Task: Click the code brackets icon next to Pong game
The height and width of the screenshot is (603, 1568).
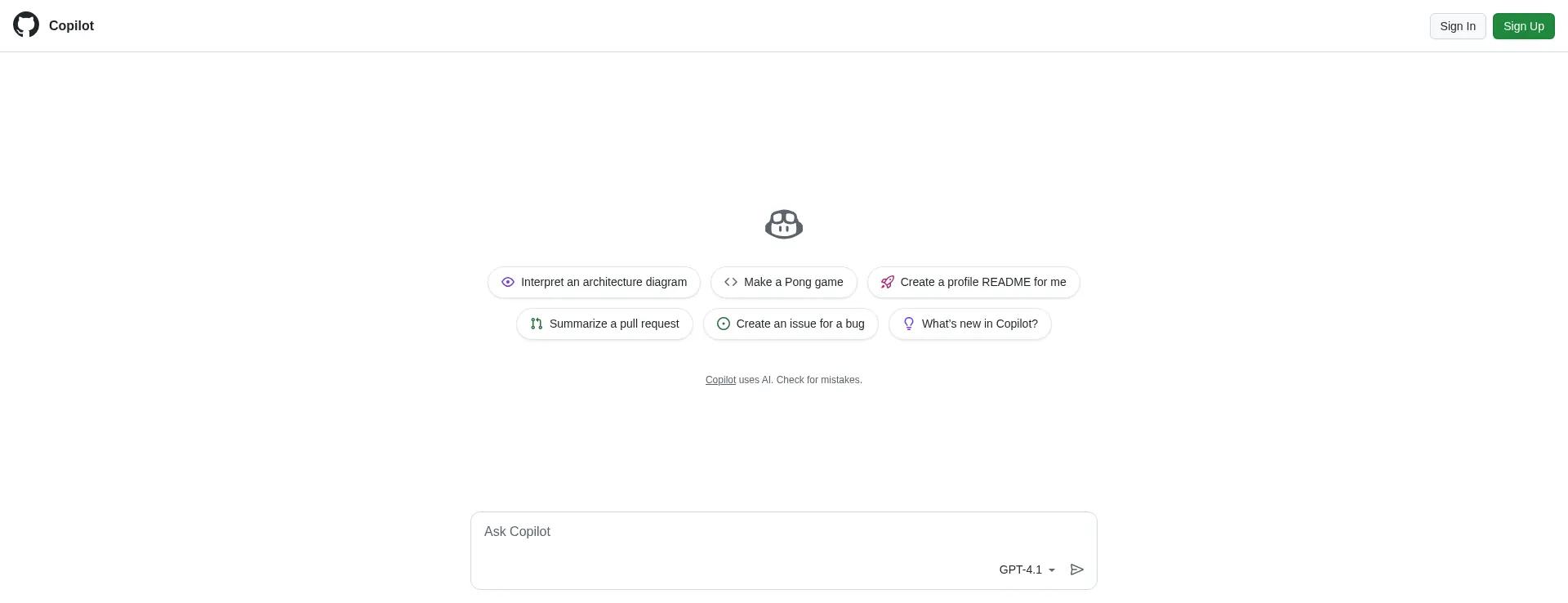Action: tap(731, 282)
